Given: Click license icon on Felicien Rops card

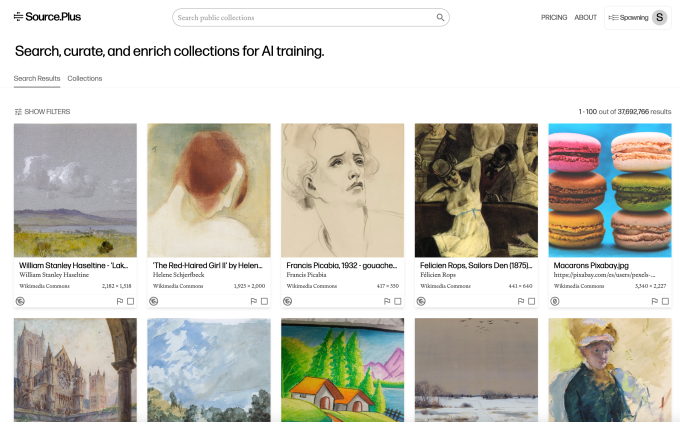Looking at the screenshot, I should [421, 300].
